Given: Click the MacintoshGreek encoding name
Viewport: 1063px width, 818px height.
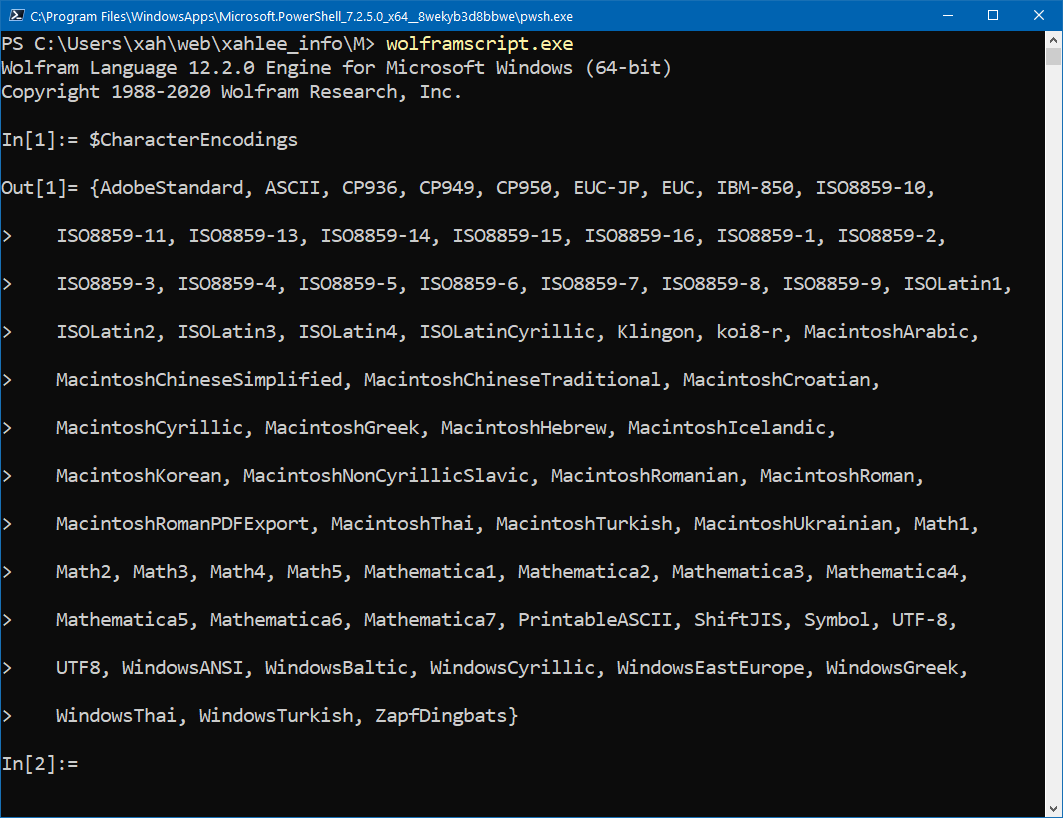Looking at the screenshot, I should (342, 427).
